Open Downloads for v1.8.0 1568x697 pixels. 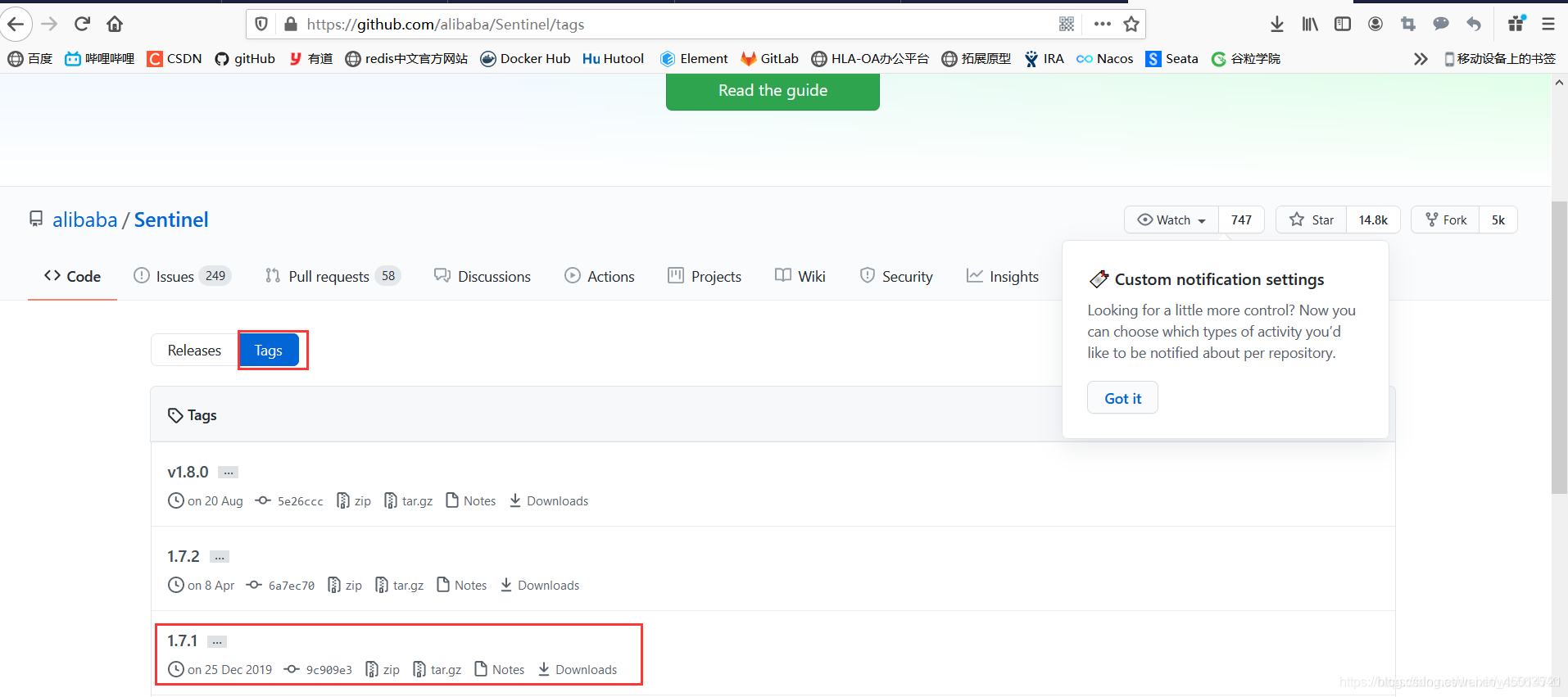coord(549,501)
